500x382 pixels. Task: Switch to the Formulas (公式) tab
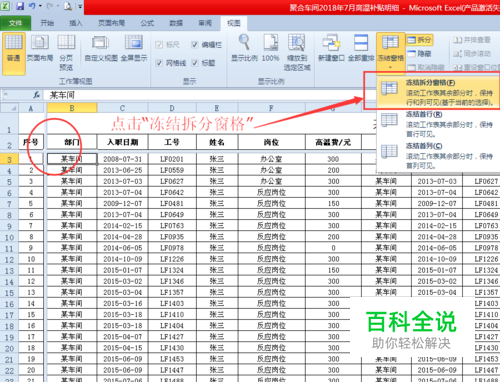(147, 23)
